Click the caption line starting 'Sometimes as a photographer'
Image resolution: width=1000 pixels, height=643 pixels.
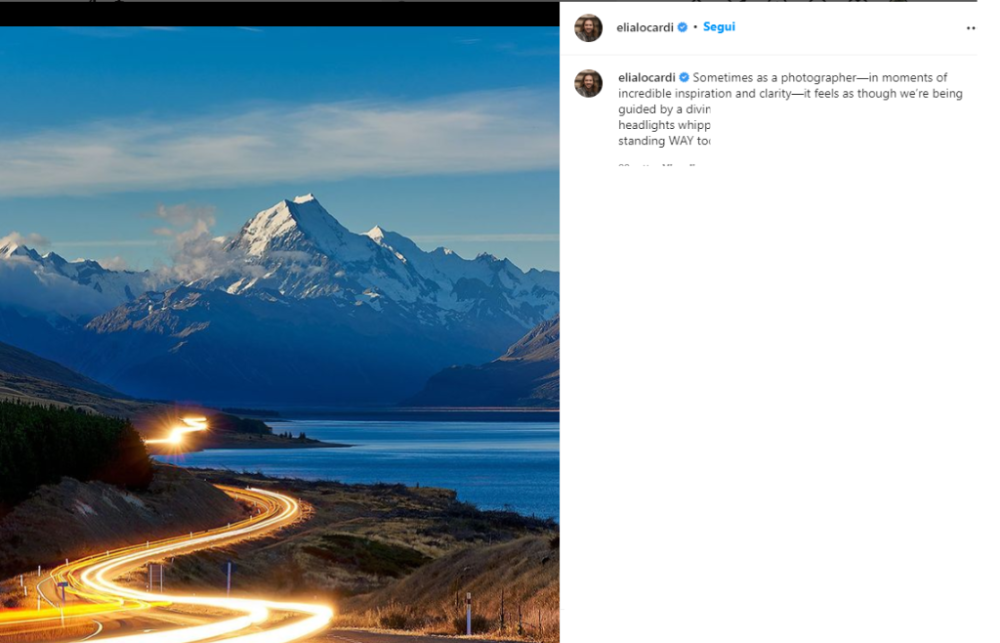(x=820, y=77)
